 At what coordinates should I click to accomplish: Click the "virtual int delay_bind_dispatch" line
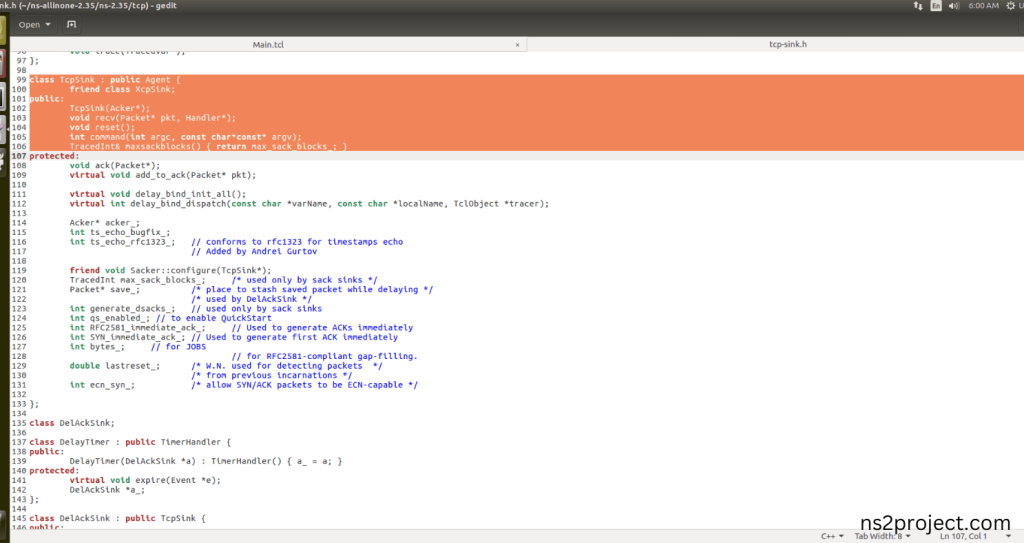[310, 204]
